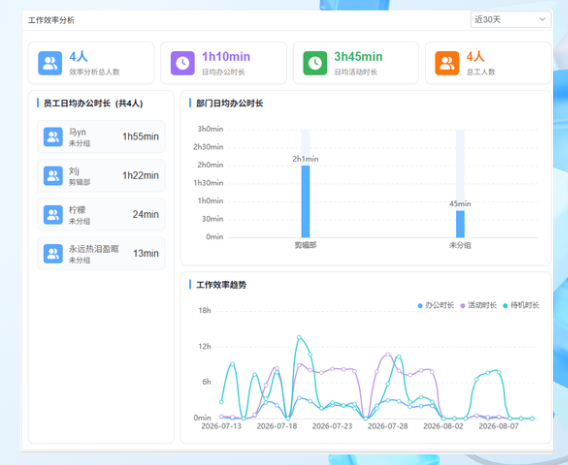Image resolution: width=568 pixels, height=465 pixels.
Task: Click the 1h10min 日均办公时长 card
Action: pyautogui.click(x=224, y=63)
